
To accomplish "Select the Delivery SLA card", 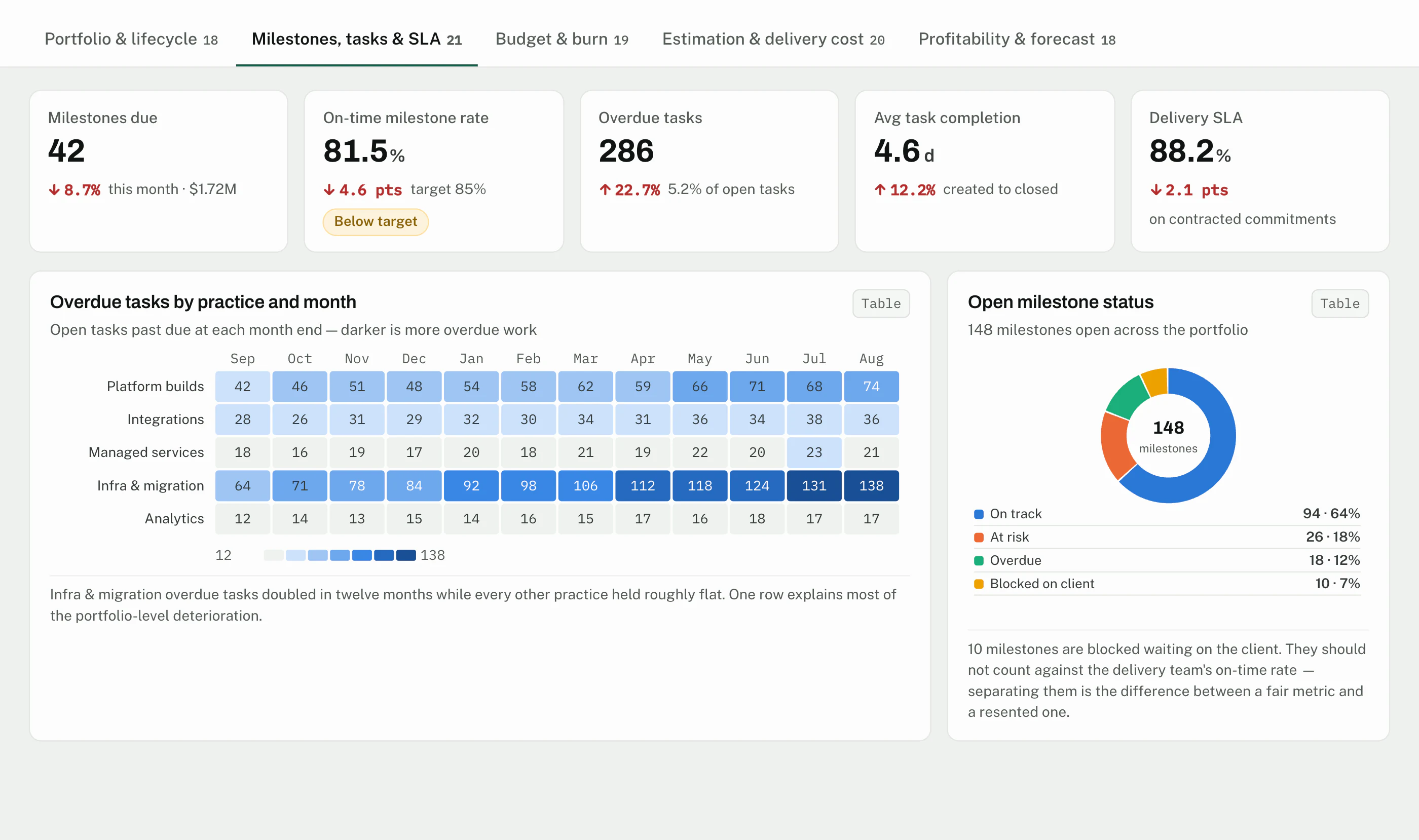I will 1260,171.
